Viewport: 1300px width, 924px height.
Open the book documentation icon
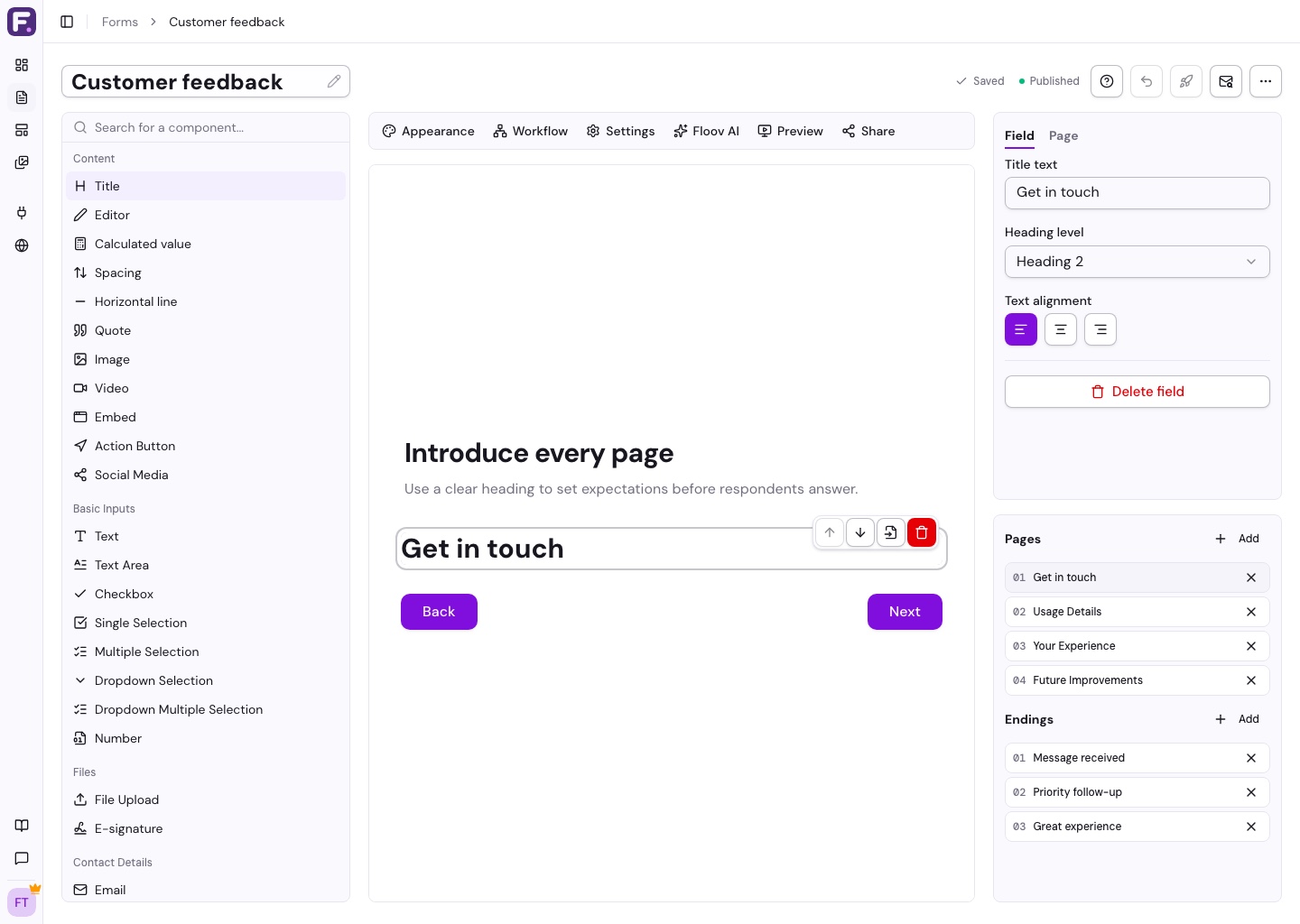[x=22, y=826]
